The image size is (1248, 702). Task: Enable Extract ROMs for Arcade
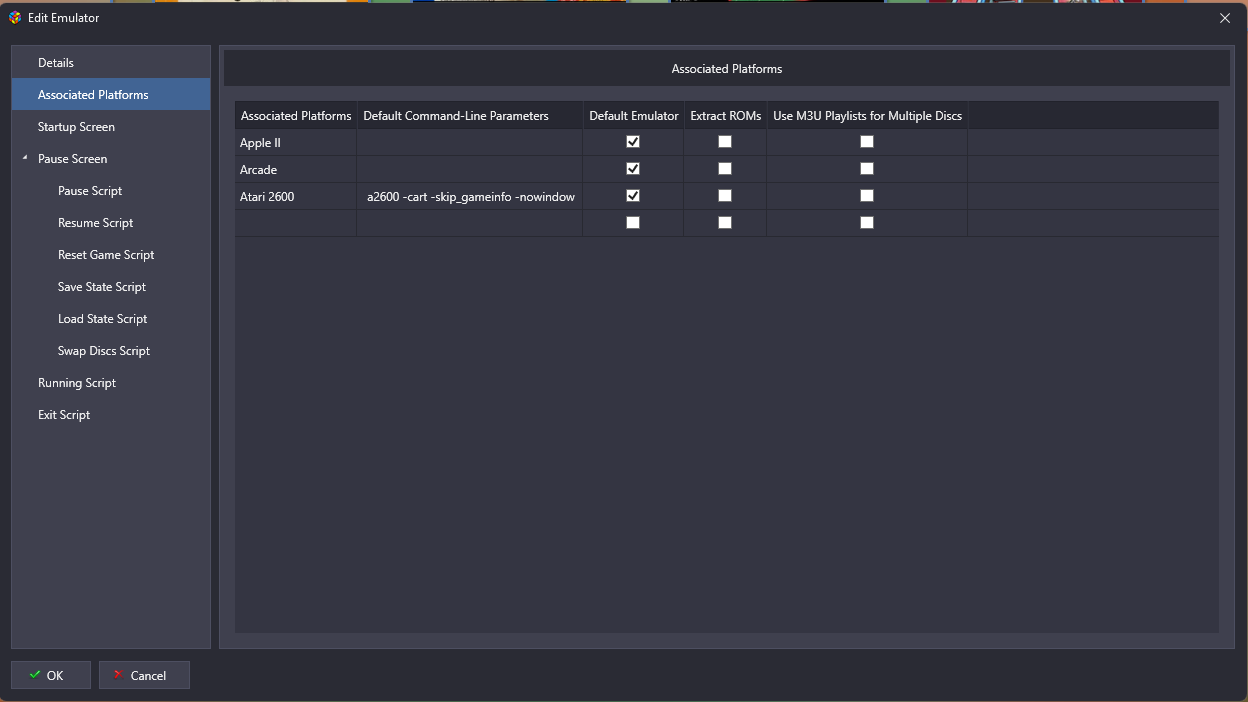[x=725, y=169]
